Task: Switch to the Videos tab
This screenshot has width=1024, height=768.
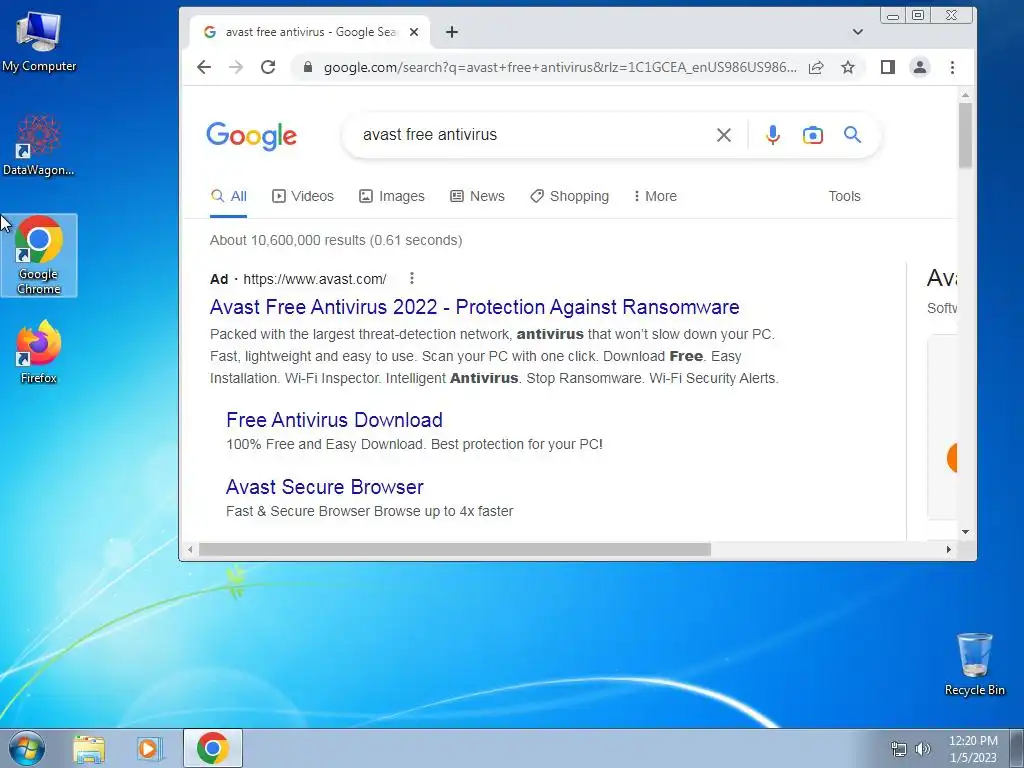Action: (x=303, y=196)
